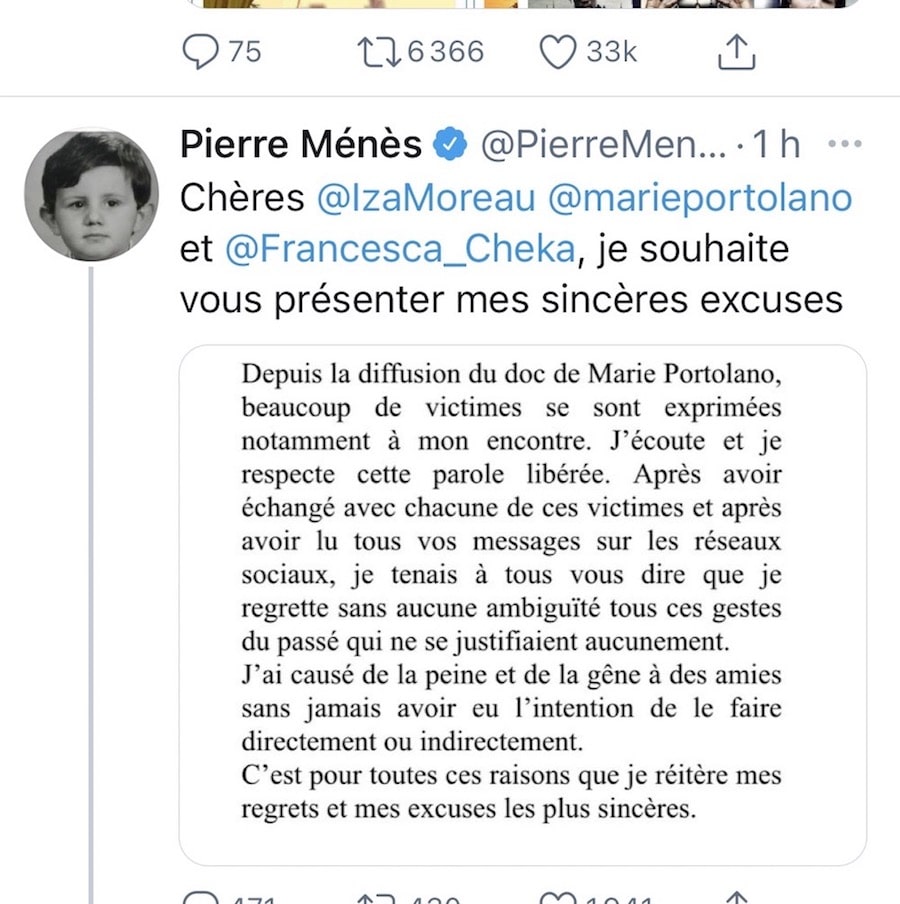Open tweet options three-dot menu
The image size is (900, 904).
pyautogui.click(x=845, y=145)
